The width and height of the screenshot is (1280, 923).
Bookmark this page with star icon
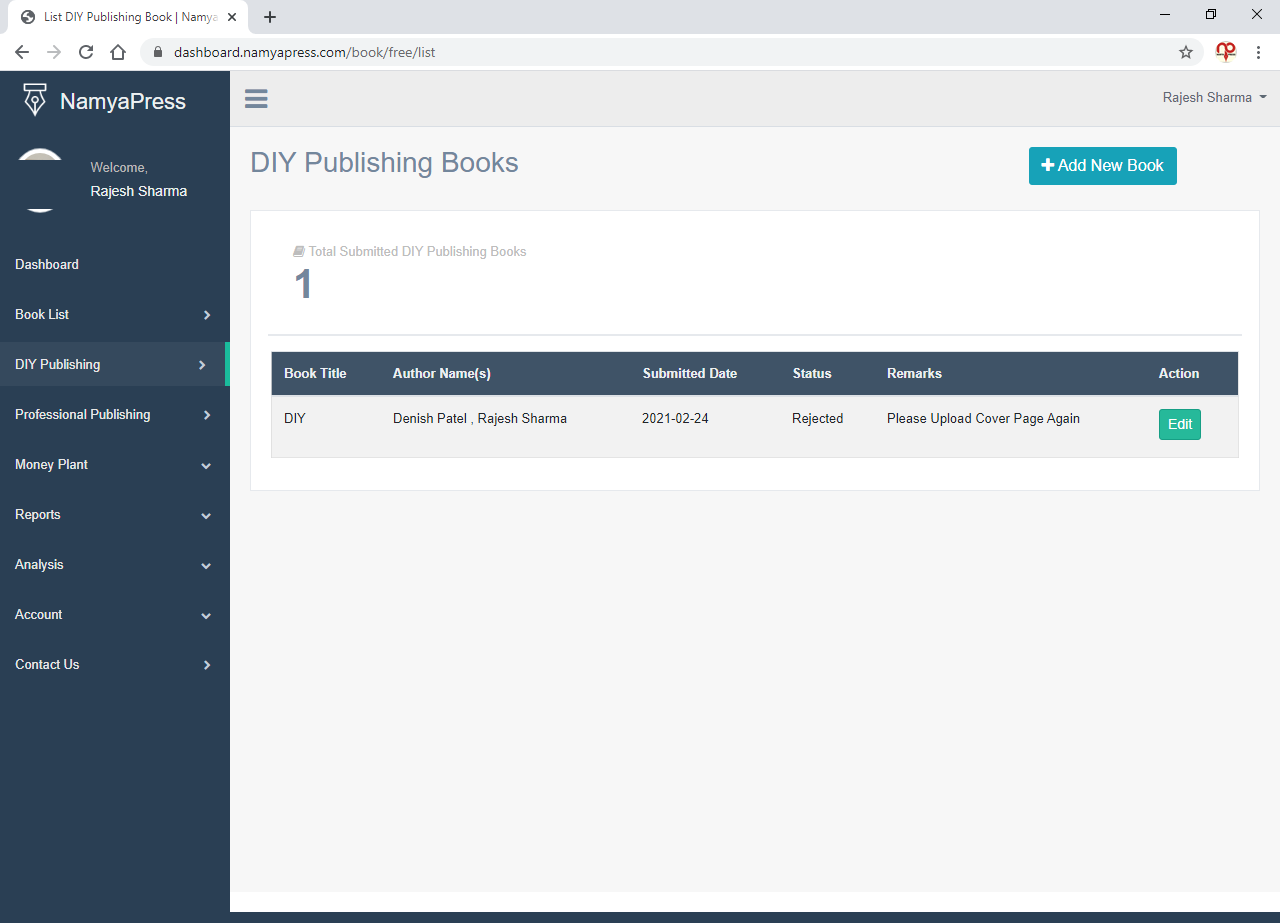(1186, 52)
